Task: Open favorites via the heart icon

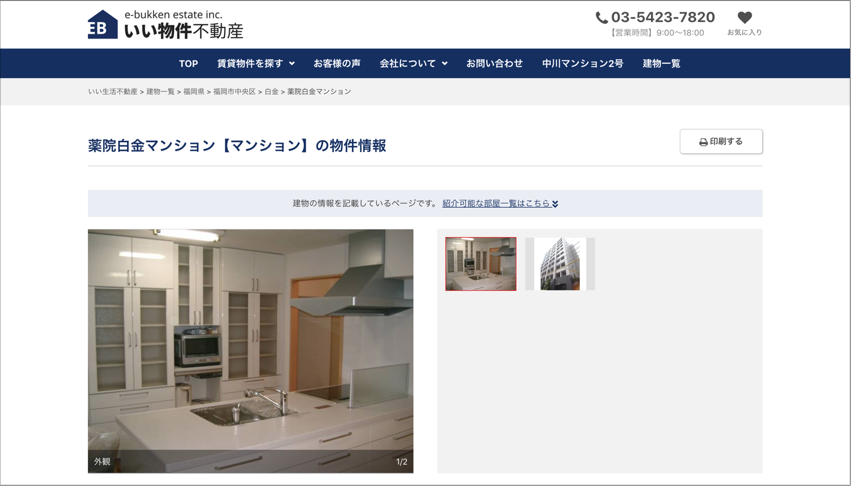Action: click(744, 23)
